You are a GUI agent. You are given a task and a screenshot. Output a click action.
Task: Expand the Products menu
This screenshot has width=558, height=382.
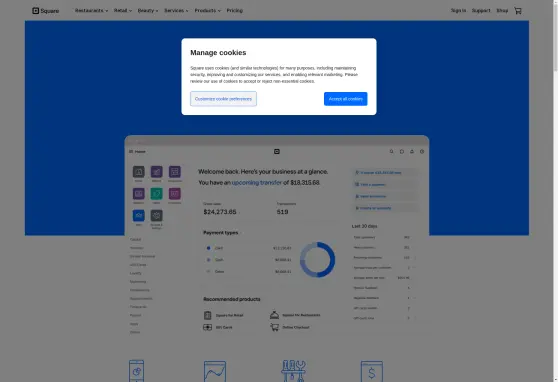pos(207,11)
